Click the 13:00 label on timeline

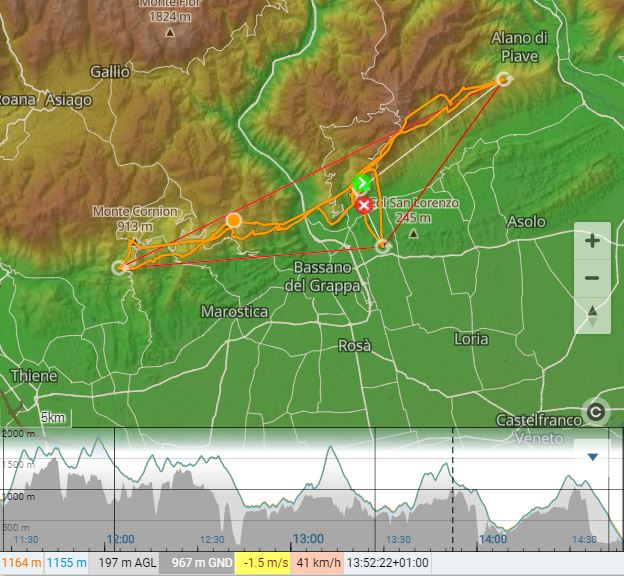[x=308, y=539]
